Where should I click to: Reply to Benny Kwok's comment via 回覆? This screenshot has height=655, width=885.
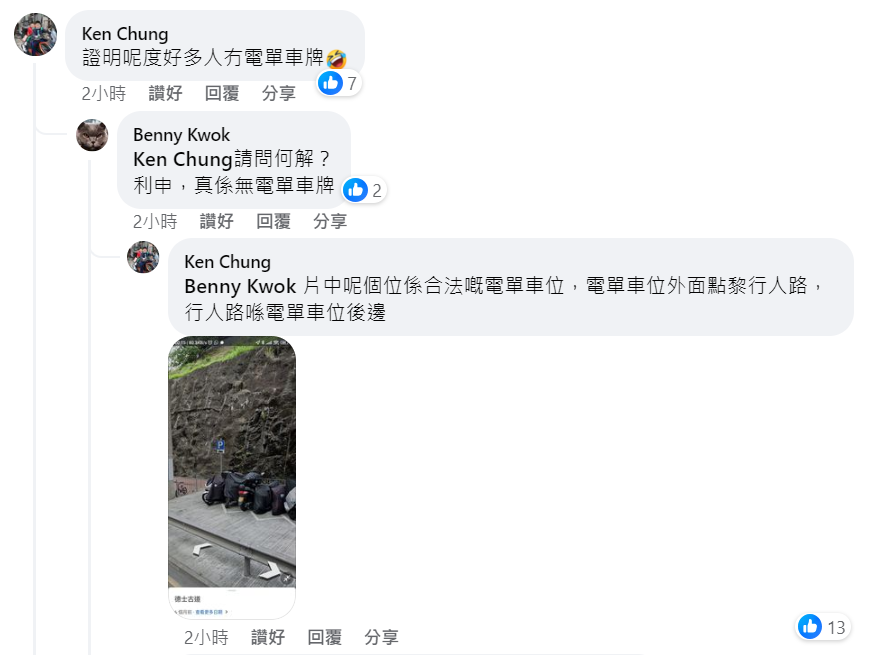[273, 221]
